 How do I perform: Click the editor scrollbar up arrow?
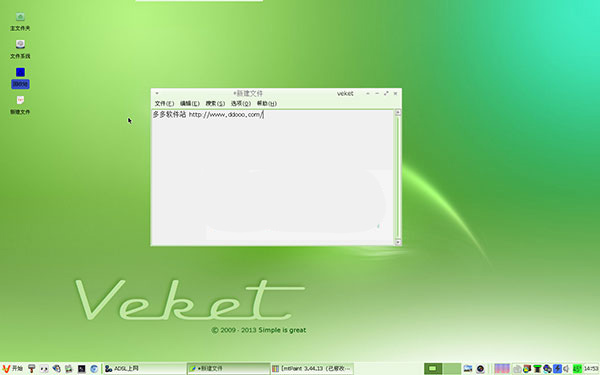[x=398, y=112]
